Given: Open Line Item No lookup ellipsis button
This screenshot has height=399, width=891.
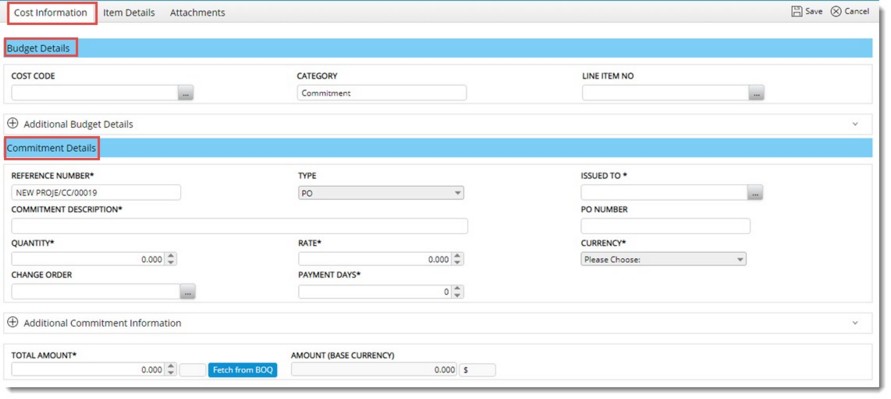Looking at the screenshot, I should (756, 93).
